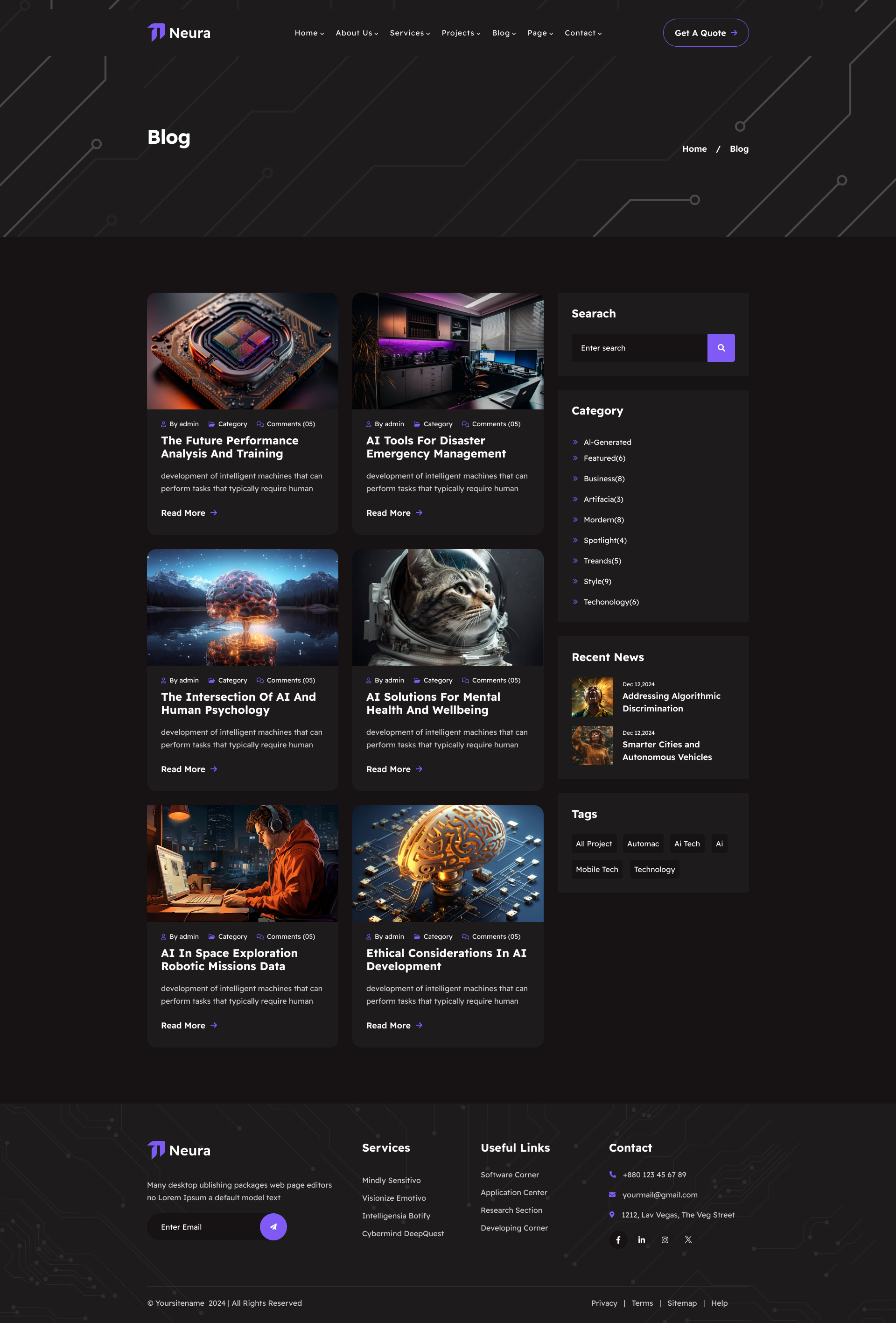Click the phone icon next to +880 number
896x1323 pixels.
(613, 1175)
